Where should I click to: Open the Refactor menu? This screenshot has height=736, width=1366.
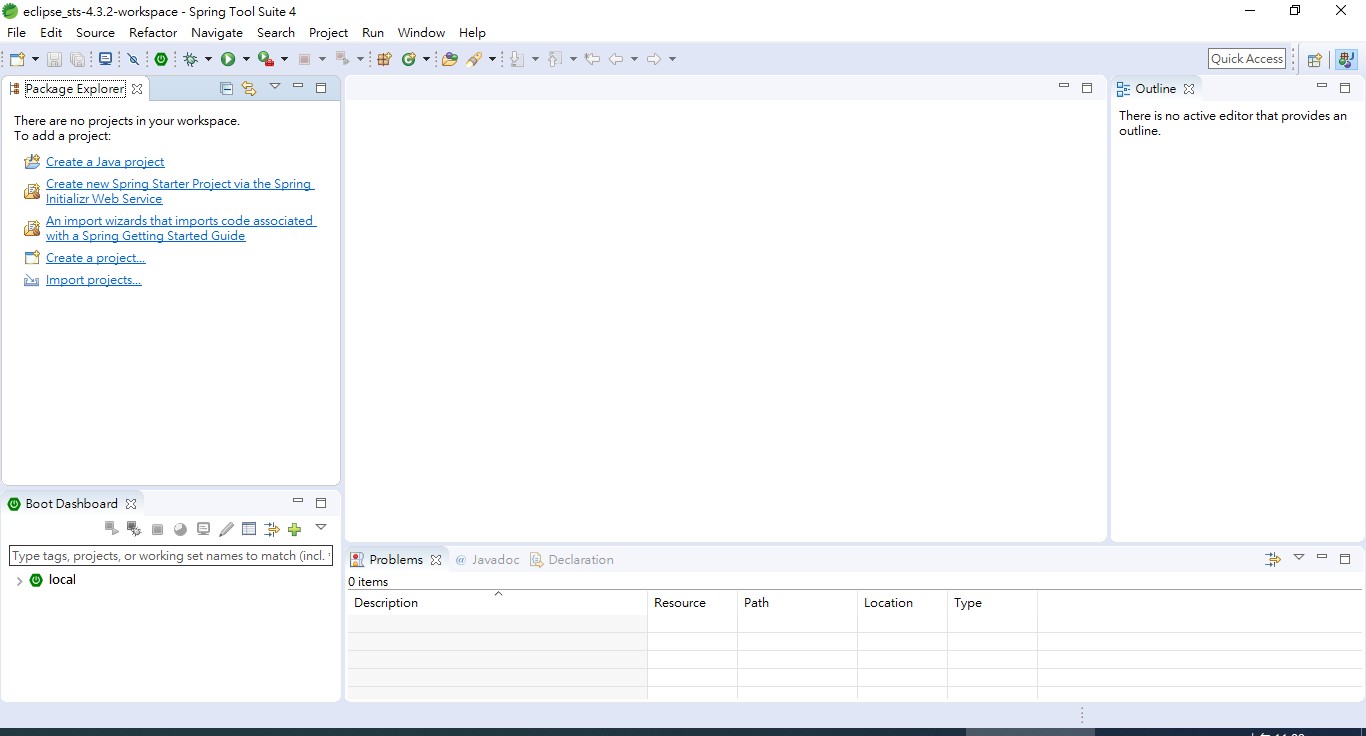click(x=153, y=33)
